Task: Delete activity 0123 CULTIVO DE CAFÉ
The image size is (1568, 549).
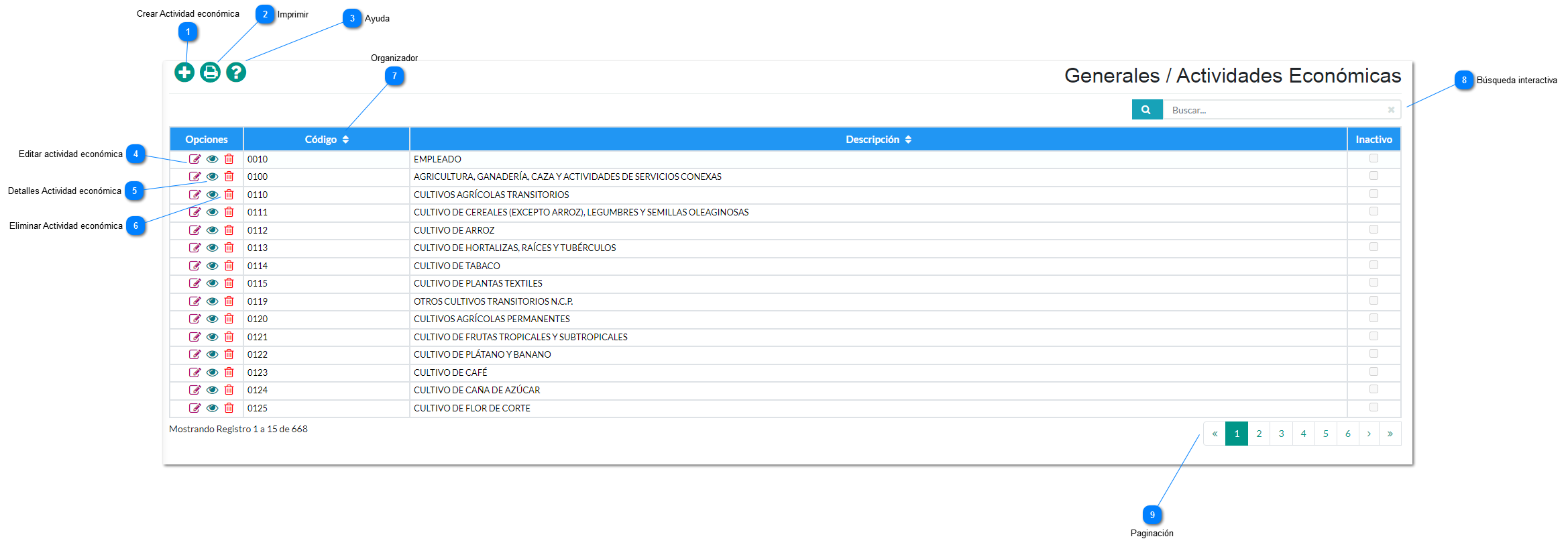Action: (x=229, y=372)
